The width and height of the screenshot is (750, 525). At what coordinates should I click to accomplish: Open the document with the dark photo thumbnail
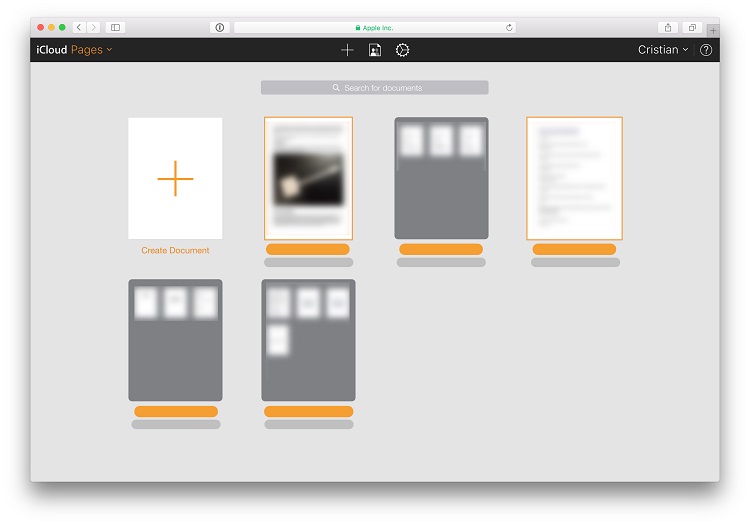(x=308, y=178)
